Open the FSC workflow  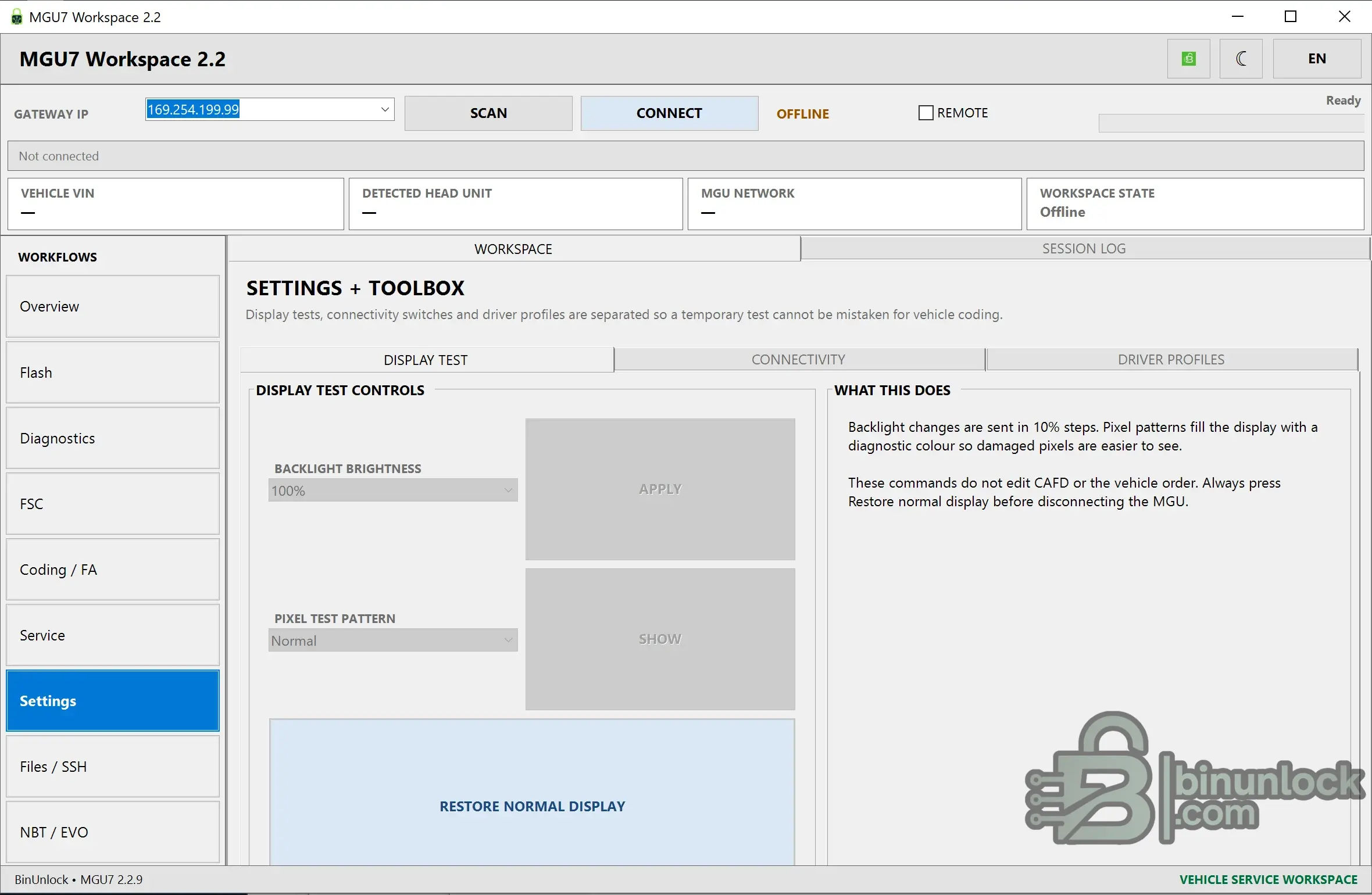coord(113,504)
